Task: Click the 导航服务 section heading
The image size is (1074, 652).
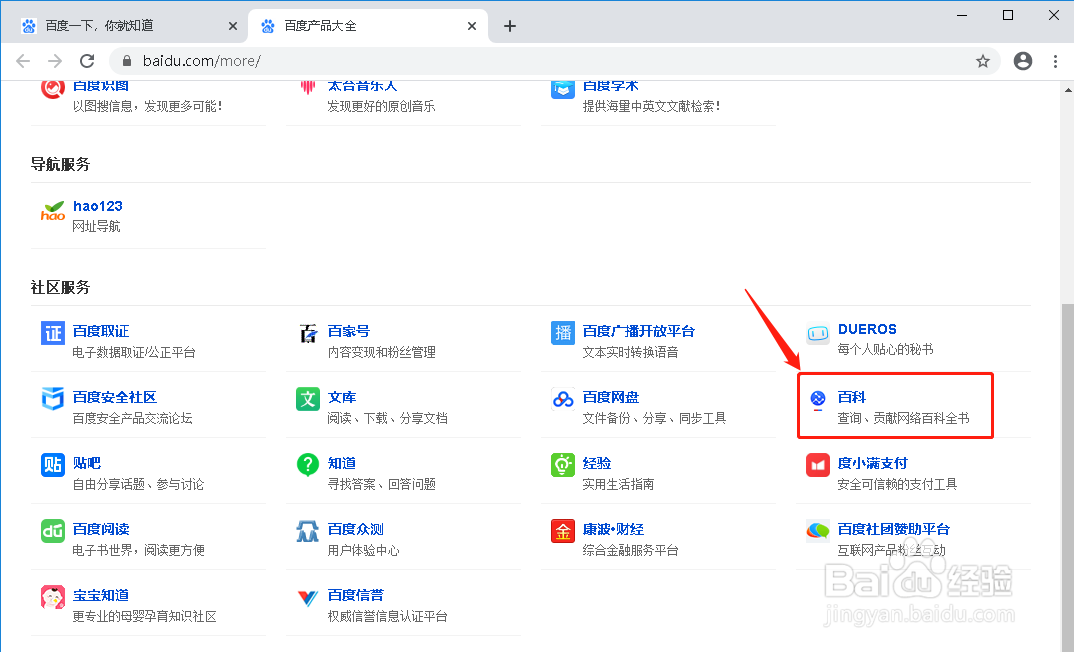Action: (x=60, y=164)
